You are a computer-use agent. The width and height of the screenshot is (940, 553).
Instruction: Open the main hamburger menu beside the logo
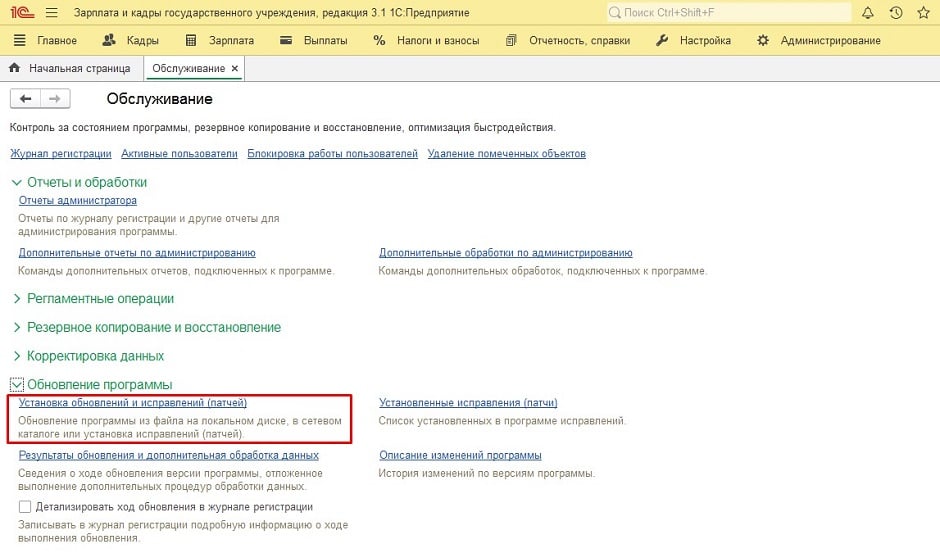pyautogui.click(x=52, y=12)
